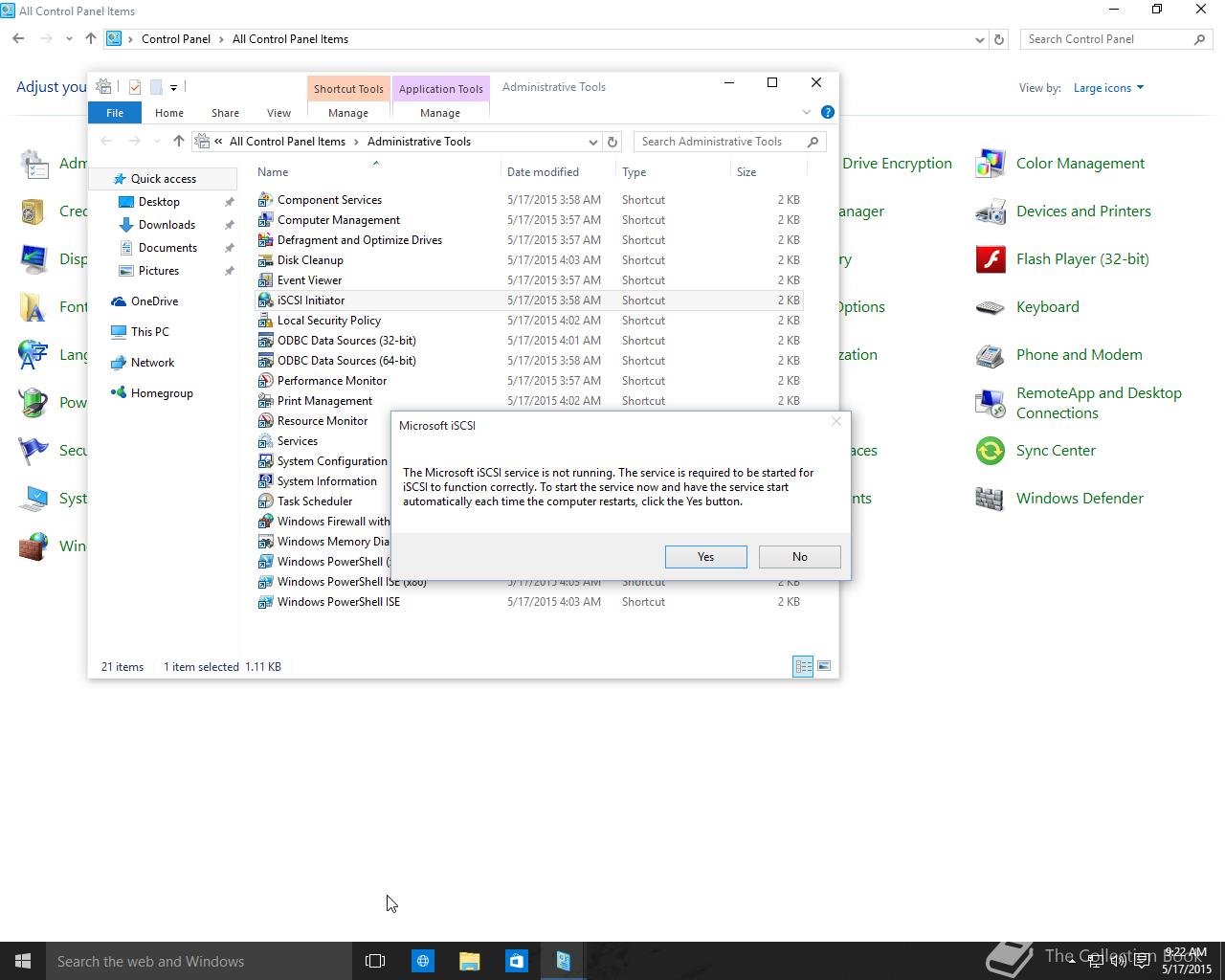The image size is (1225, 980).
Task: Open the Devices and Printers icon
Action: (991, 212)
